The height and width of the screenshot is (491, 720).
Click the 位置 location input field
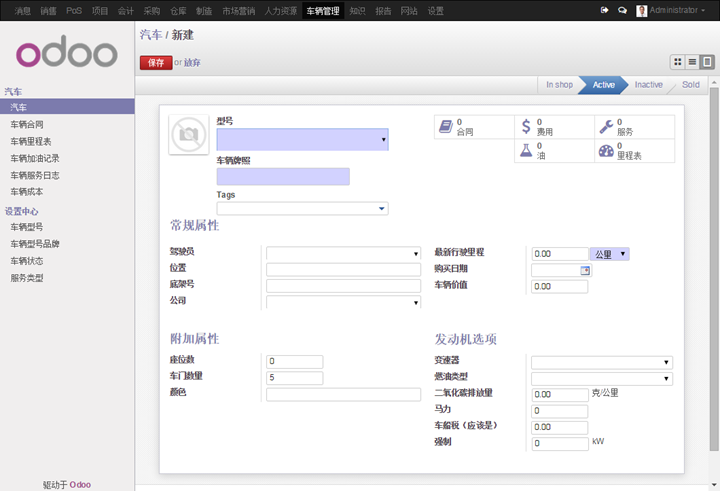(343, 270)
